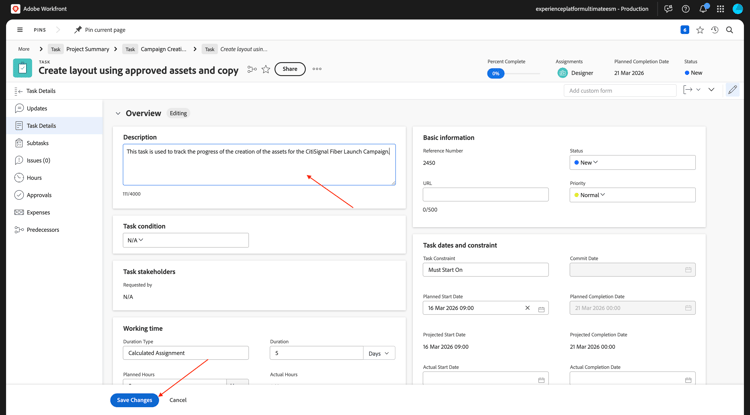Open the help question mark icon
750x415 pixels.
tap(685, 9)
